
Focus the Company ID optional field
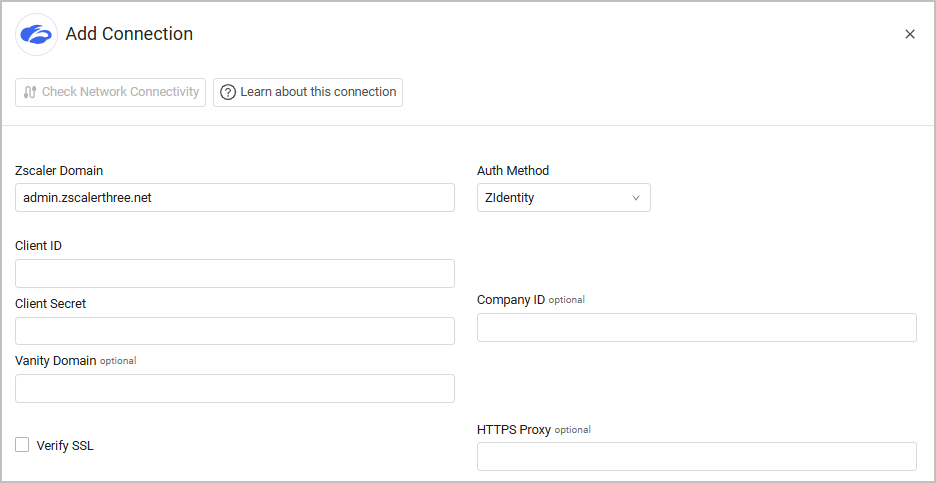[x=696, y=328]
